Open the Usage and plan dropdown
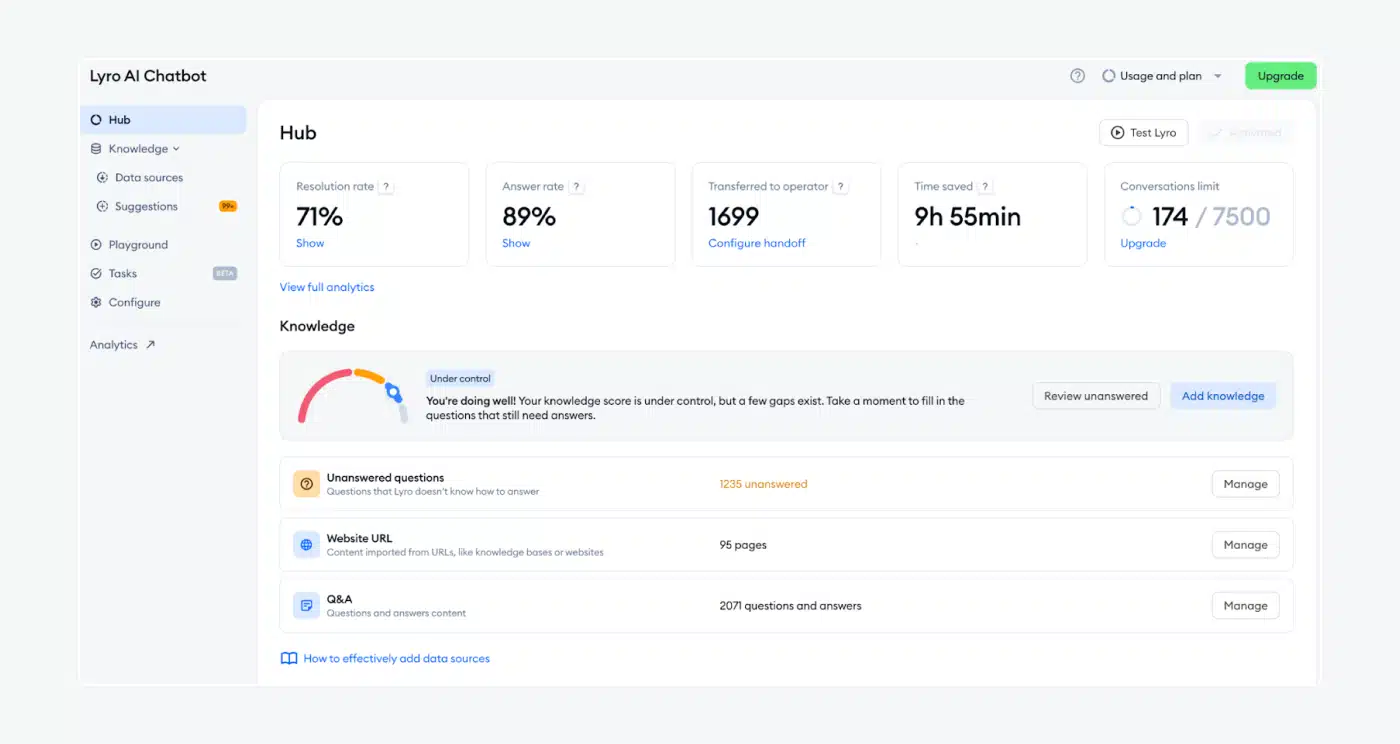This screenshot has height=744, width=1400. [1162, 76]
